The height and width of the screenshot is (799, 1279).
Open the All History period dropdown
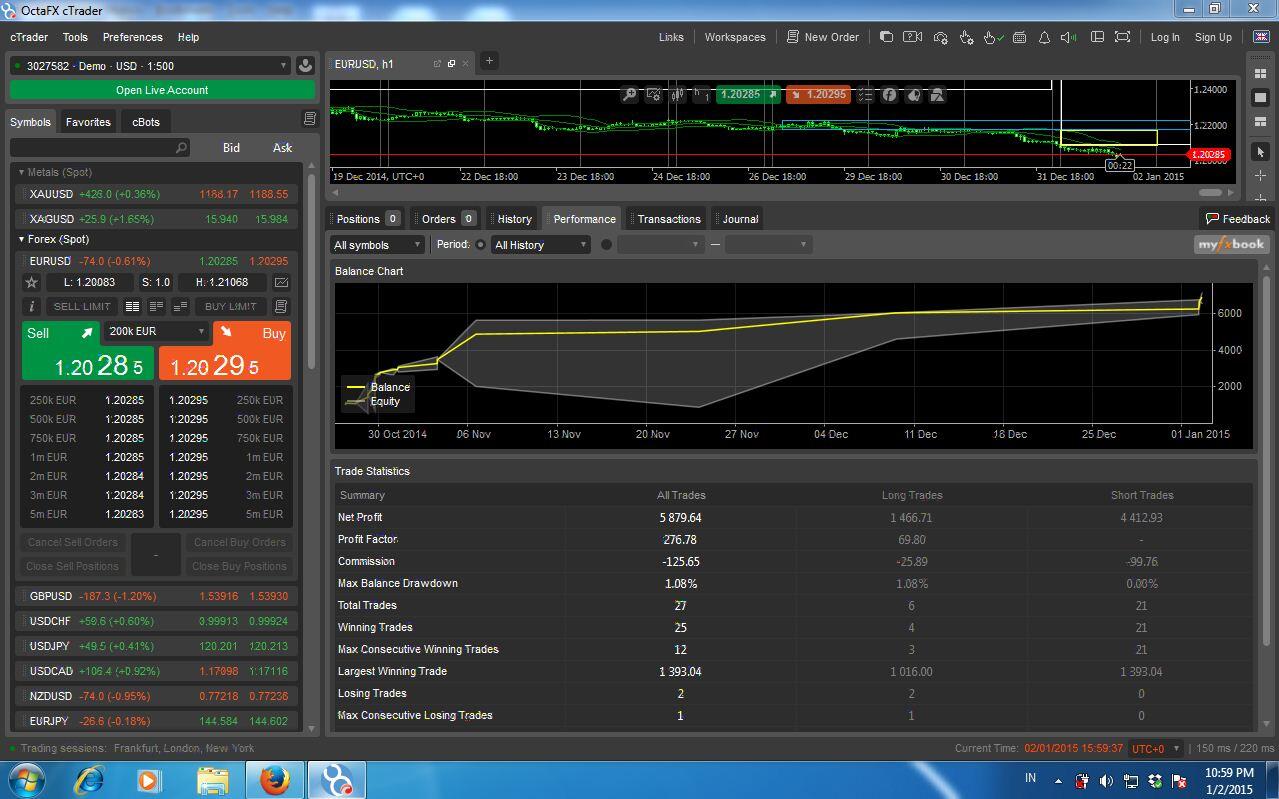click(x=540, y=245)
